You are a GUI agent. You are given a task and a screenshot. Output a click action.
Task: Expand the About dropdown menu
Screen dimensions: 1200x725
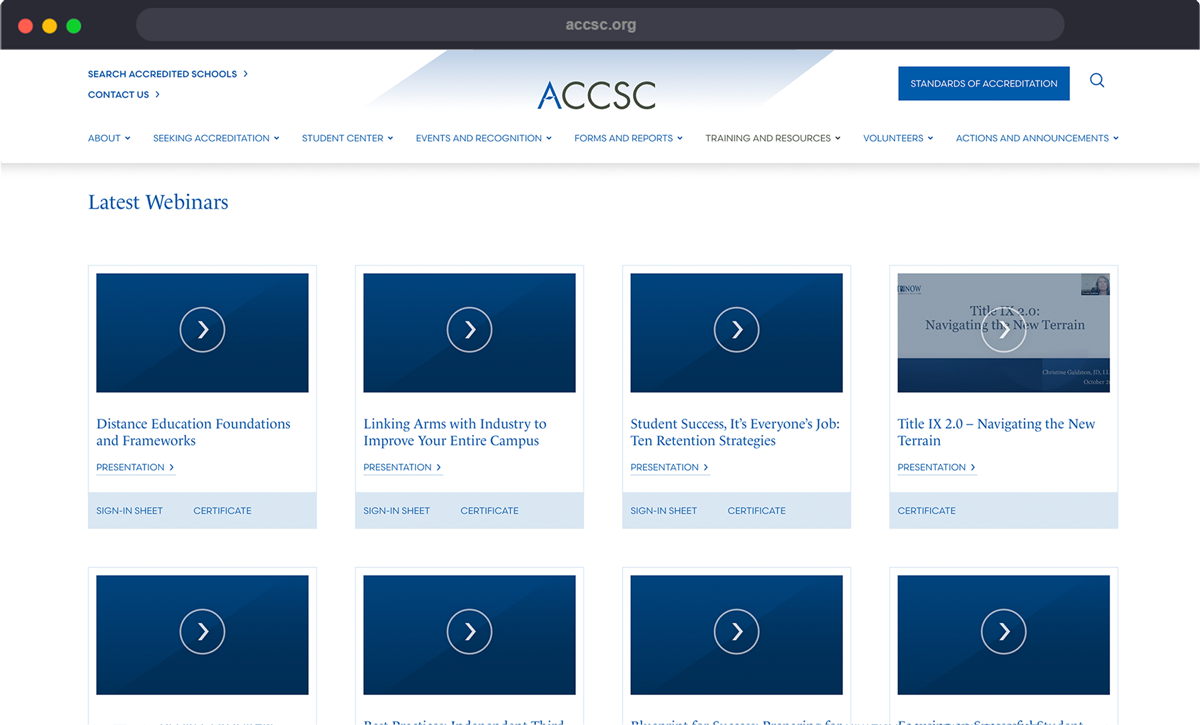click(109, 138)
